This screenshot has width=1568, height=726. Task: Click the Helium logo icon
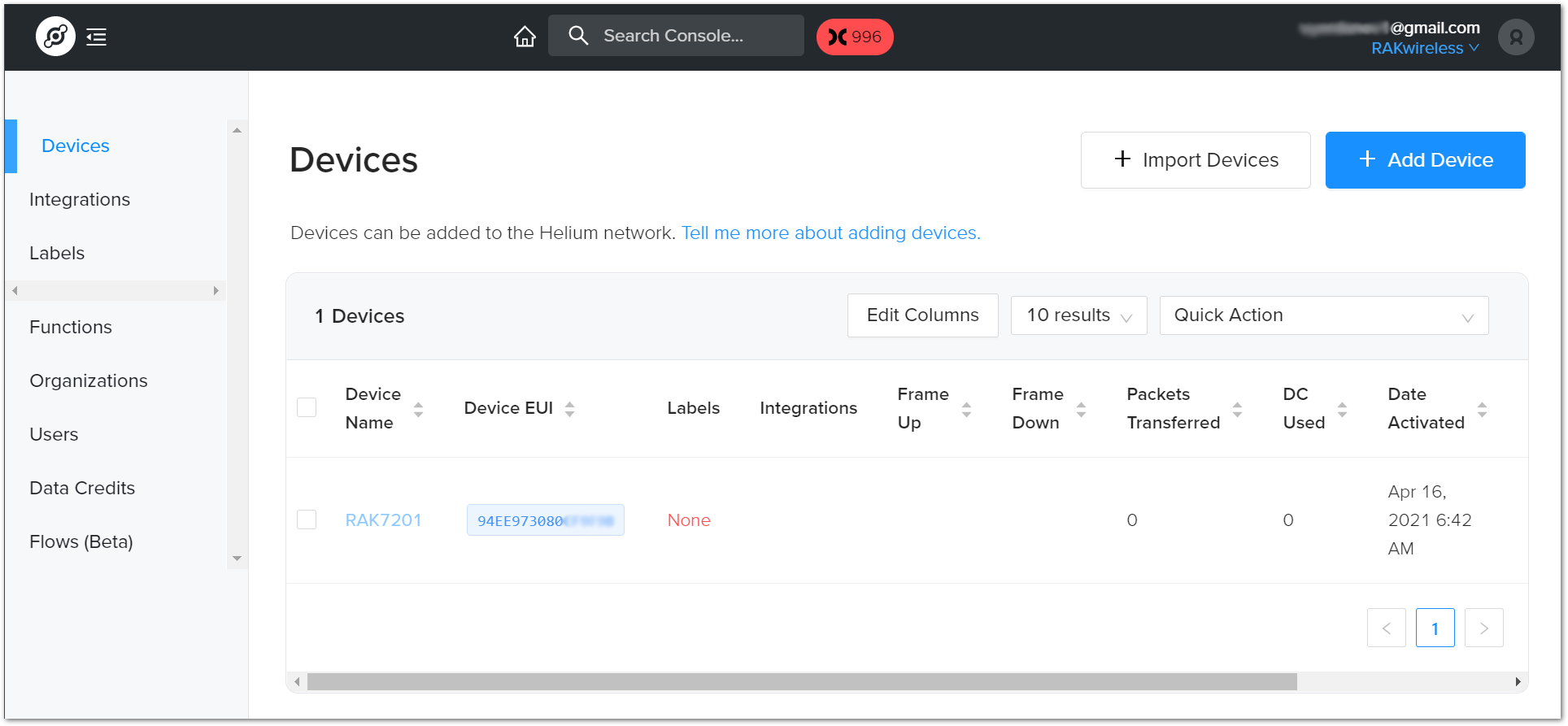coord(55,37)
